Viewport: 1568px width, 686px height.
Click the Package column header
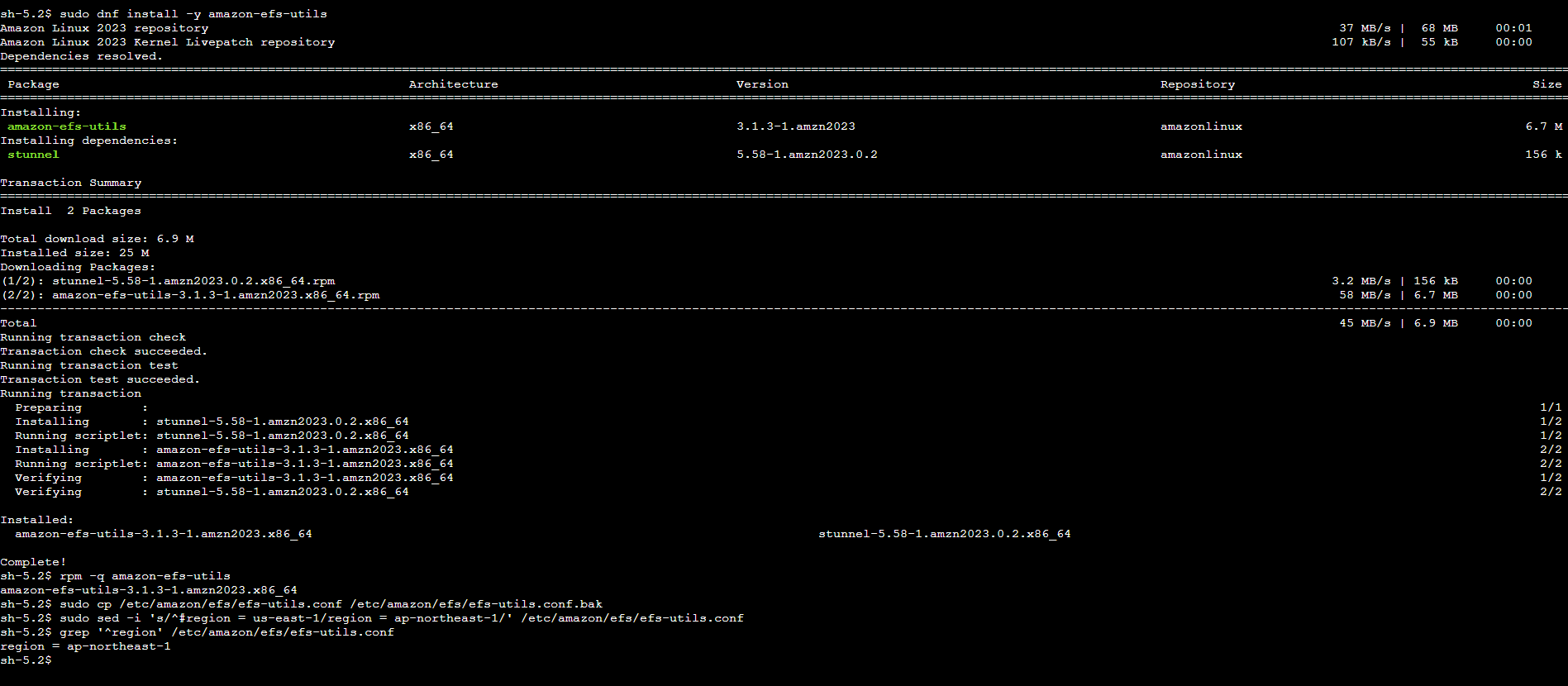(34, 84)
